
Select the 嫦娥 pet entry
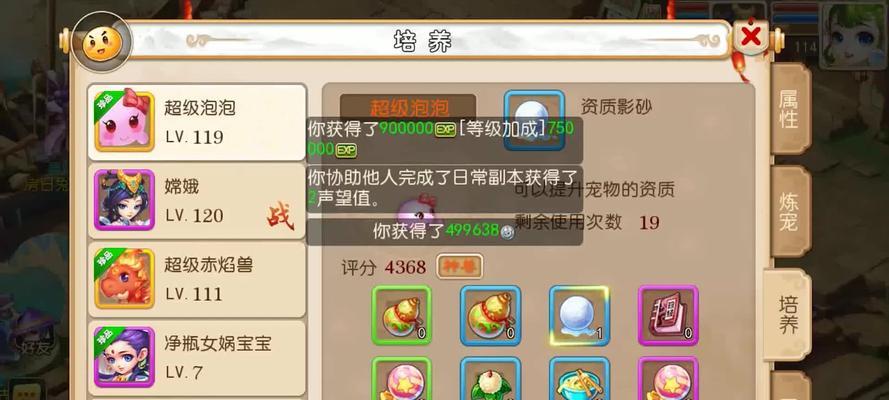click(x=197, y=201)
